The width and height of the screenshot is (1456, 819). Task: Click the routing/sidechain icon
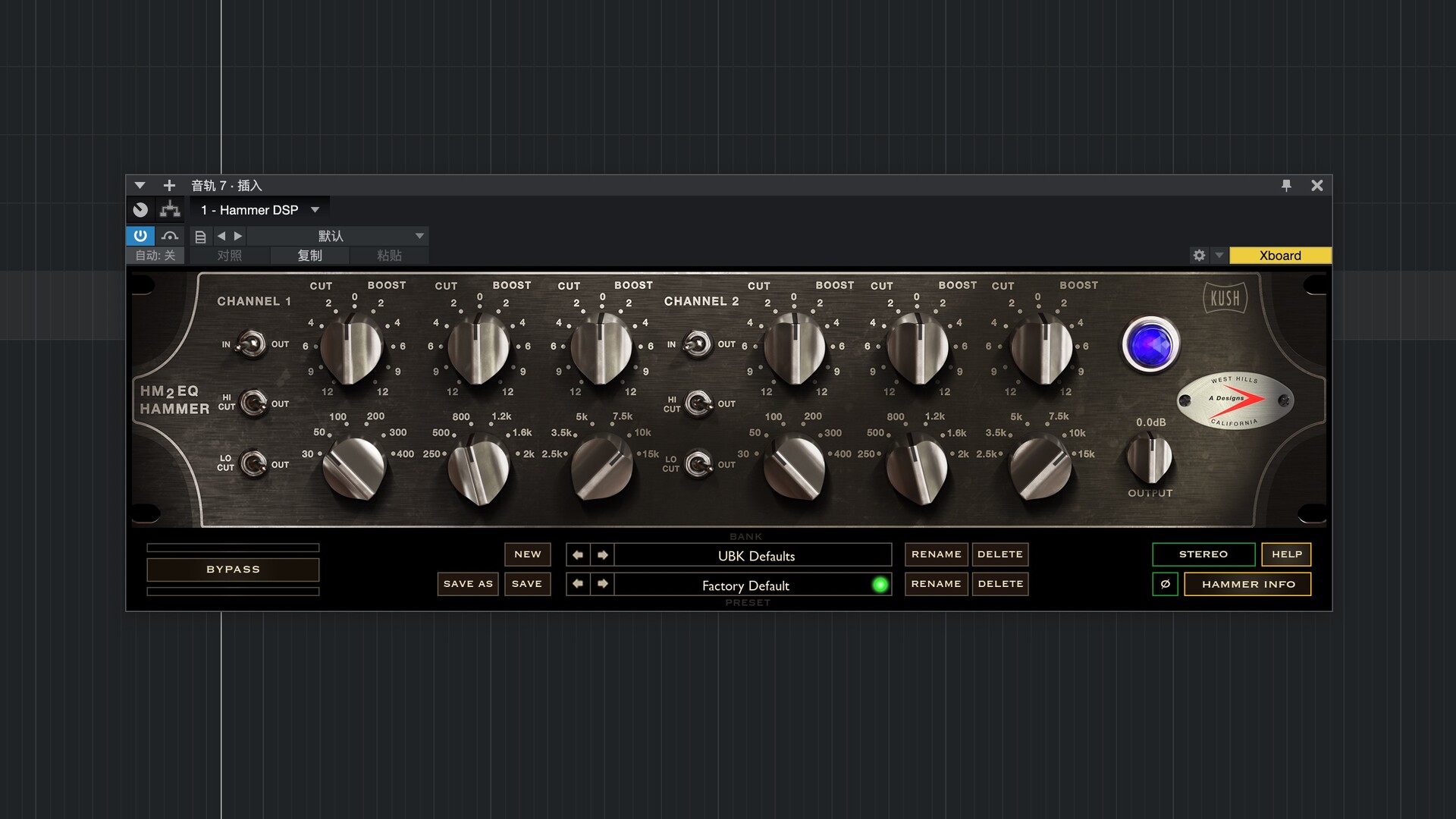[x=170, y=209]
